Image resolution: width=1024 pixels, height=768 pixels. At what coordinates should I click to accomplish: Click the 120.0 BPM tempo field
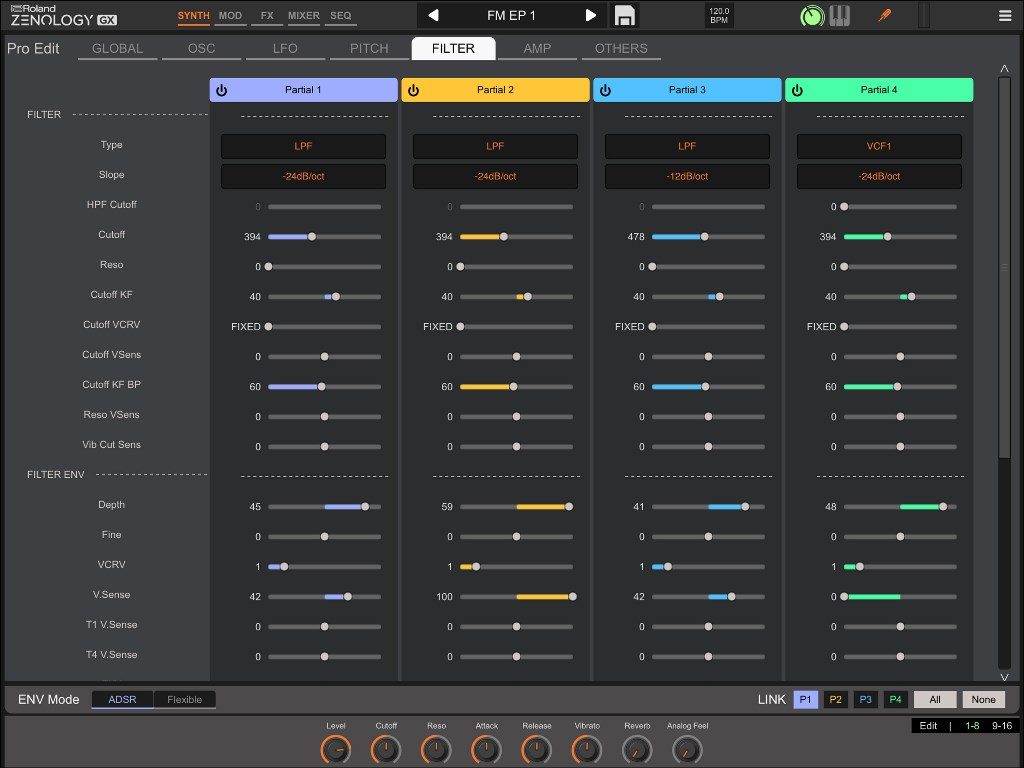pos(719,16)
